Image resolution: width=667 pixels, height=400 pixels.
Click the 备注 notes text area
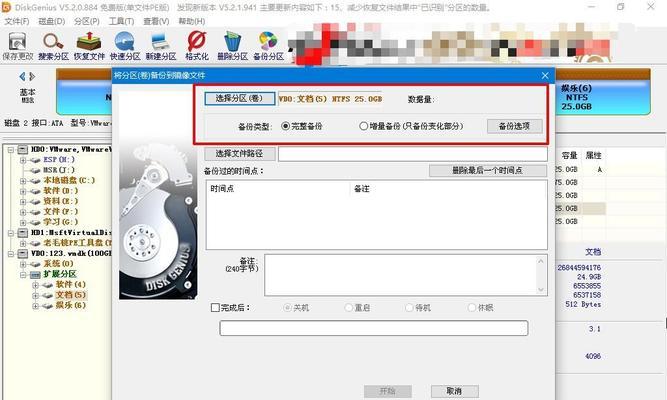(401, 275)
